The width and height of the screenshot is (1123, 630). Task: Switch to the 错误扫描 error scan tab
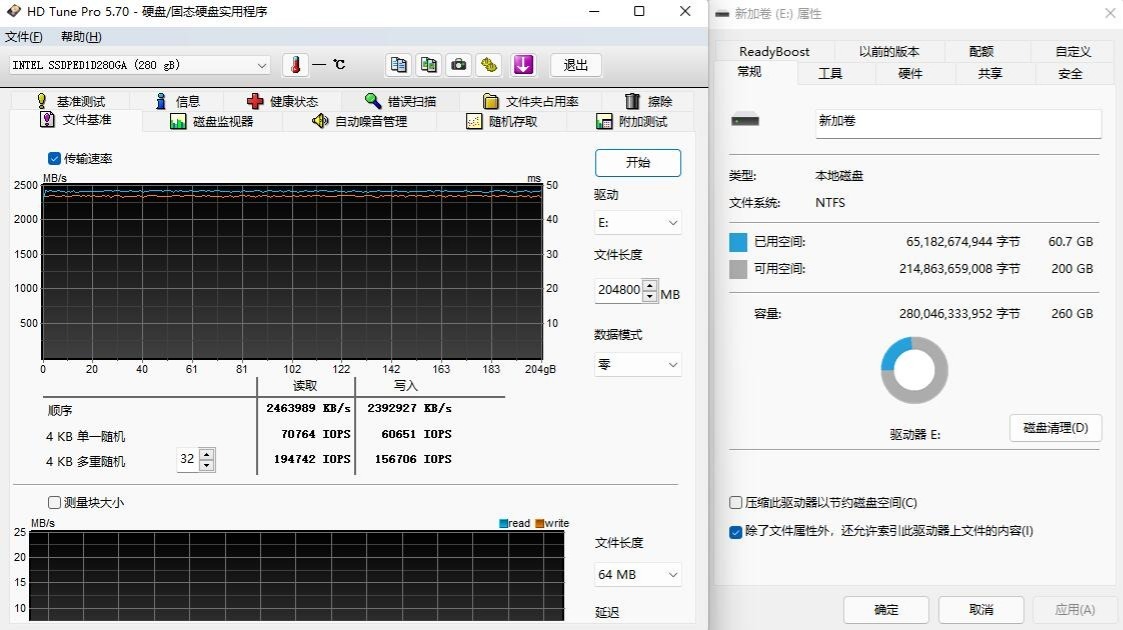(400, 101)
